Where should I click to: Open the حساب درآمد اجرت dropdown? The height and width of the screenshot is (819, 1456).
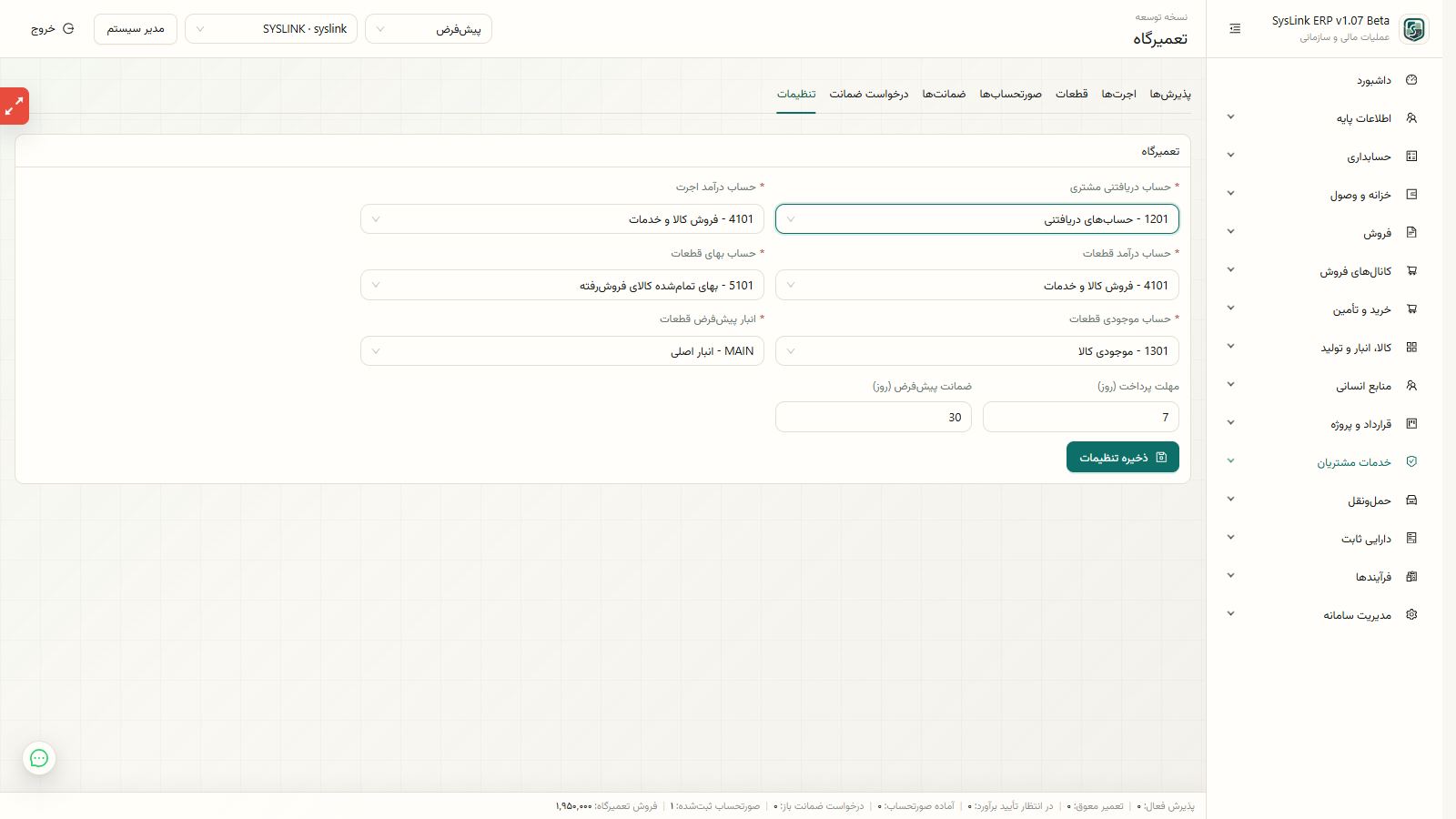(x=562, y=219)
